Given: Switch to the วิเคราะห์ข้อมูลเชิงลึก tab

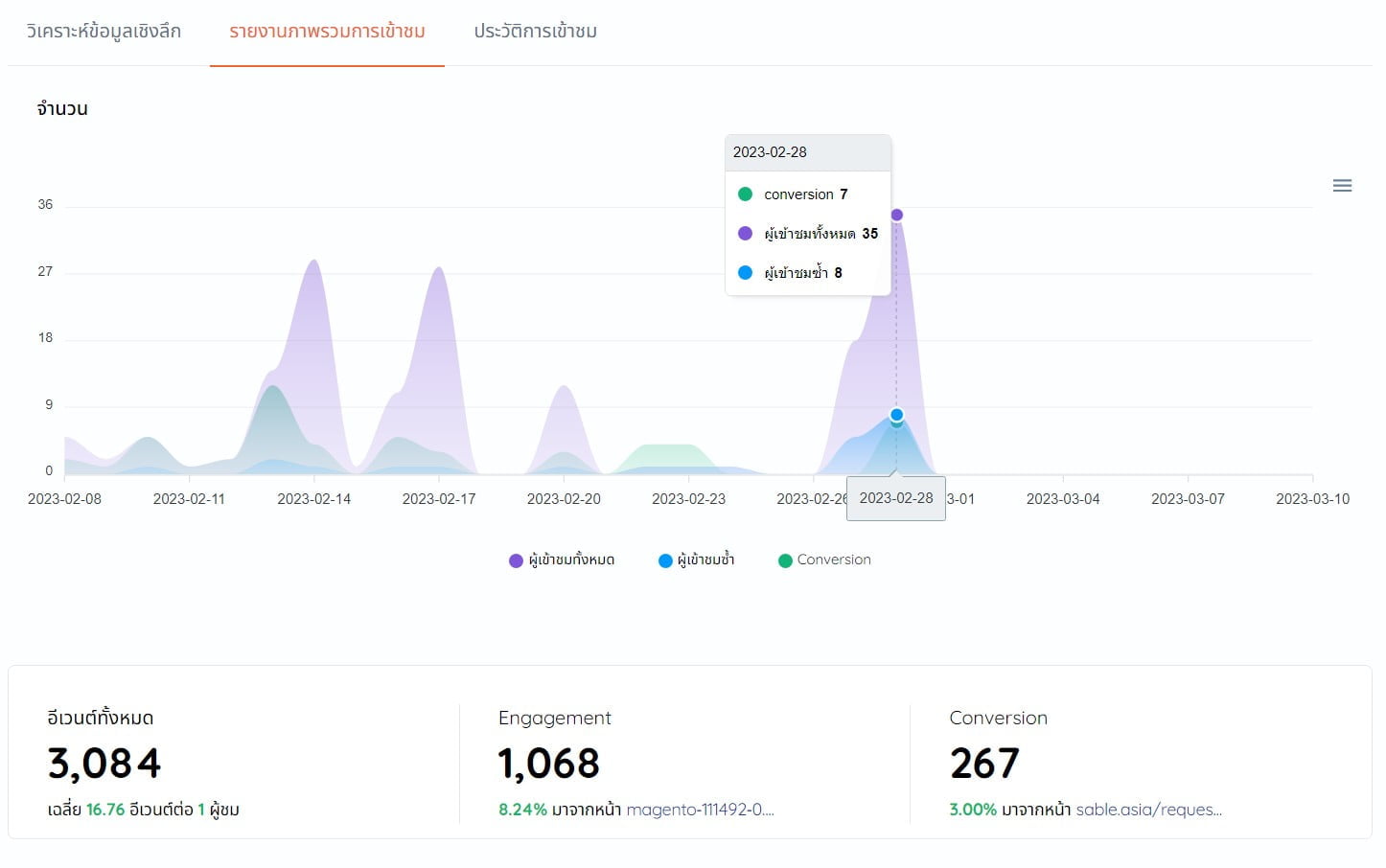Looking at the screenshot, I should pyautogui.click(x=103, y=32).
